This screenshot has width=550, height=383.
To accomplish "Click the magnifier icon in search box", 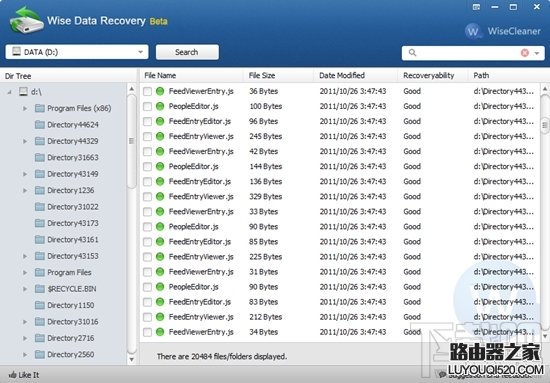I will pyautogui.click(x=412, y=53).
